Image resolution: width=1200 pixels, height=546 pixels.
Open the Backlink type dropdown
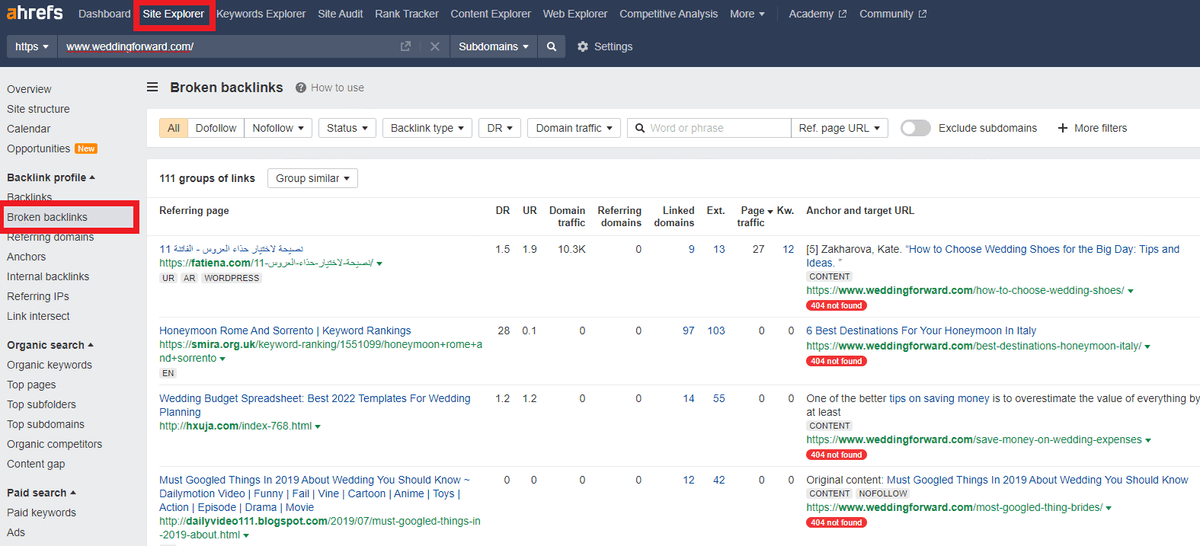click(x=428, y=128)
